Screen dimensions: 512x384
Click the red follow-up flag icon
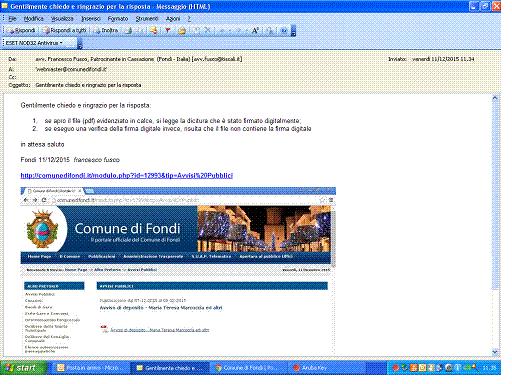tap(168, 30)
